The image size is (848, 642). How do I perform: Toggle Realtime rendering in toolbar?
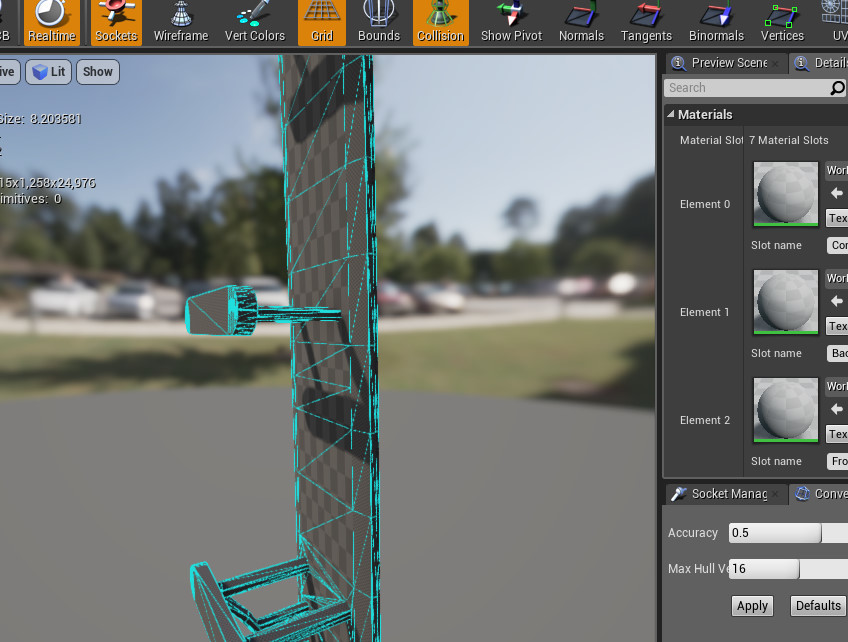(51, 23)
